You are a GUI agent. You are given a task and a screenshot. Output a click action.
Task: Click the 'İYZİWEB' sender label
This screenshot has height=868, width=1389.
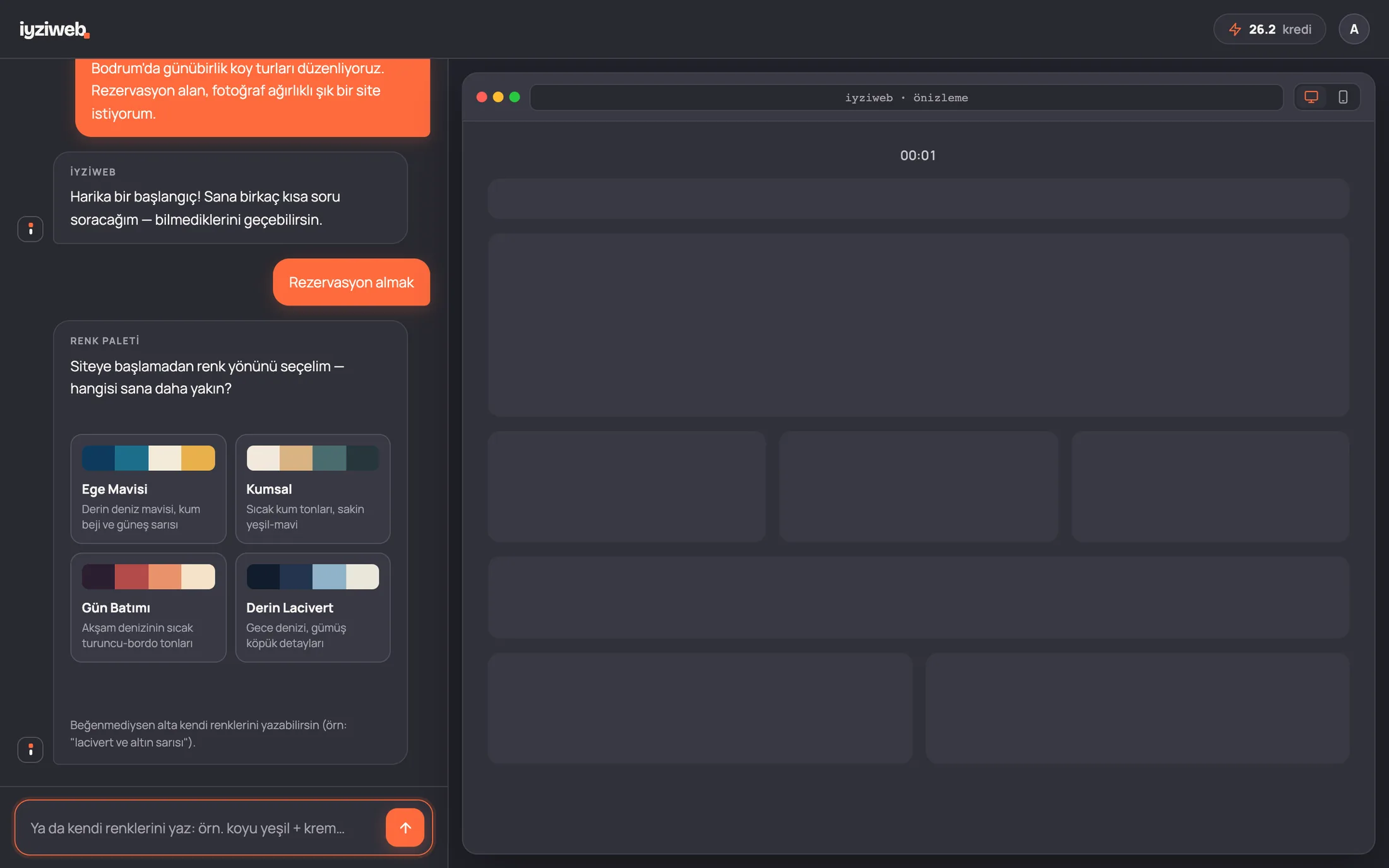tap(93, 172)
